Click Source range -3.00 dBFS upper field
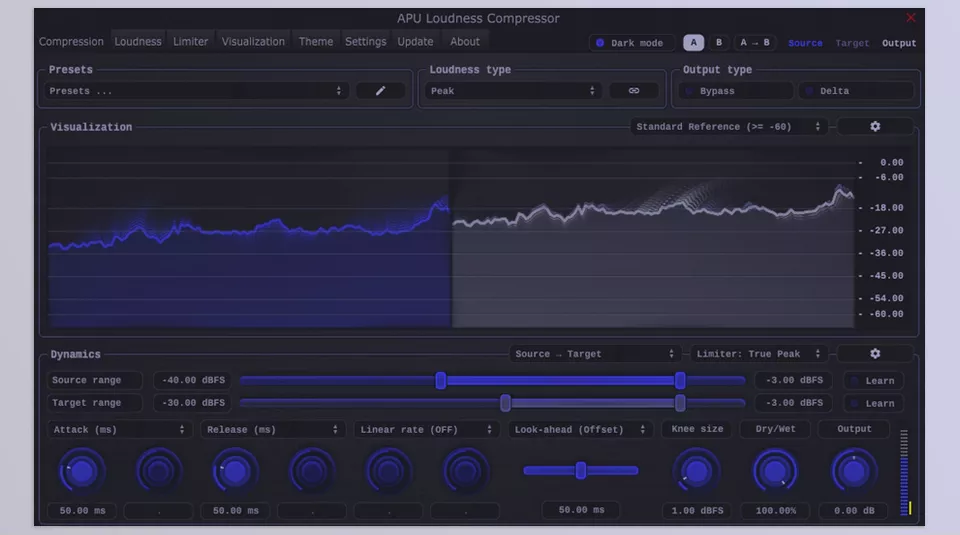This screenshot has width=960, height=535. point(794,380)
